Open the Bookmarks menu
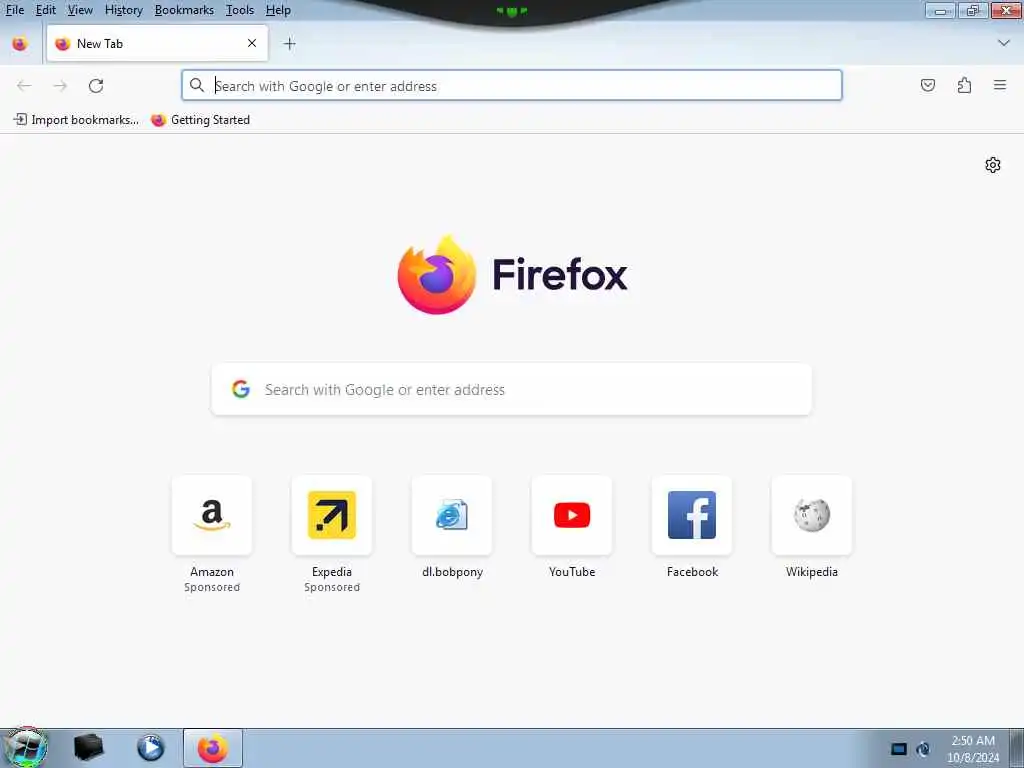This screenshot has height=768, width=1024. coord(184,10)
